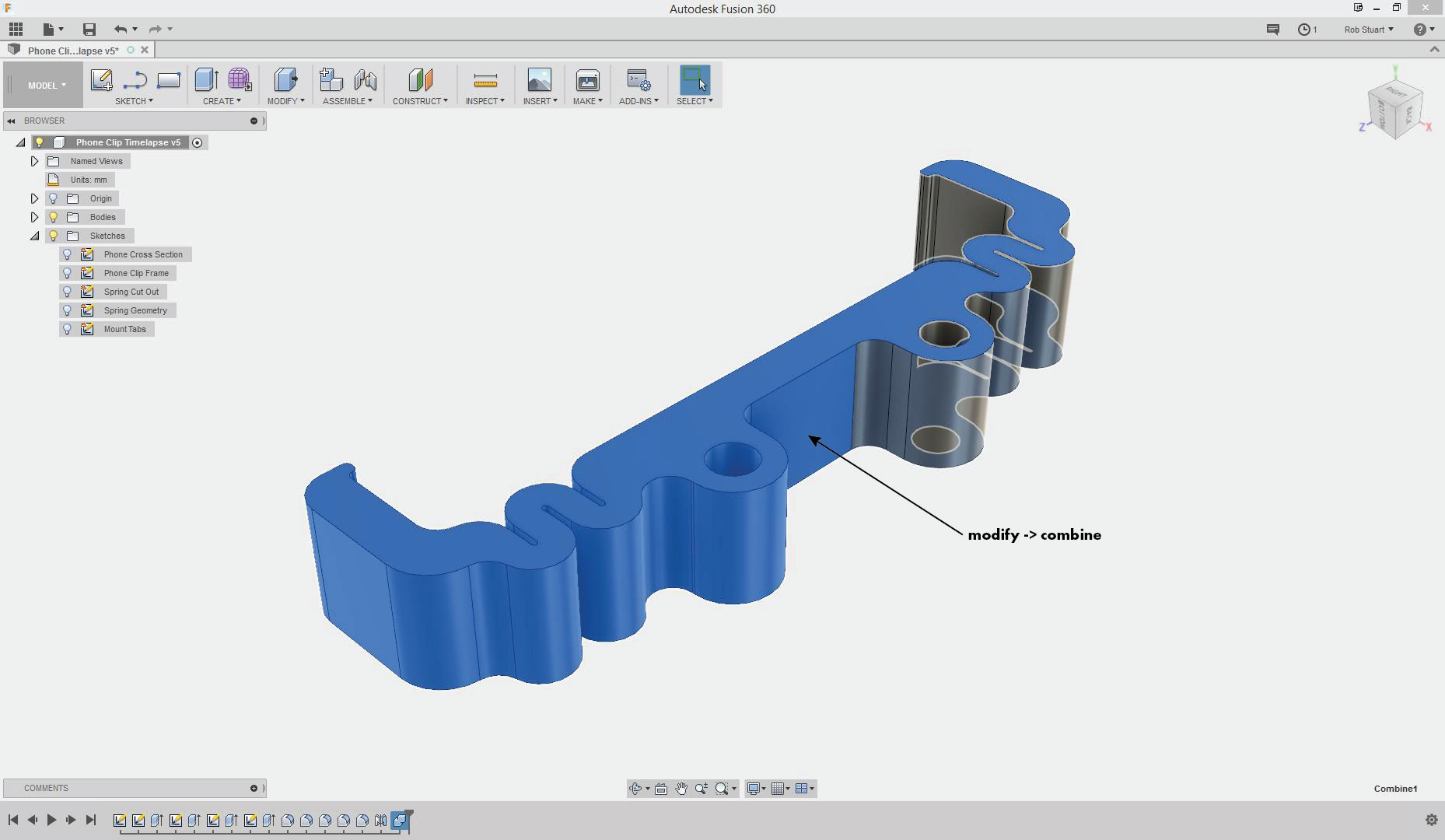Open Display Settings dropdown
1445x840 pixels.
[x=756, y=789]
